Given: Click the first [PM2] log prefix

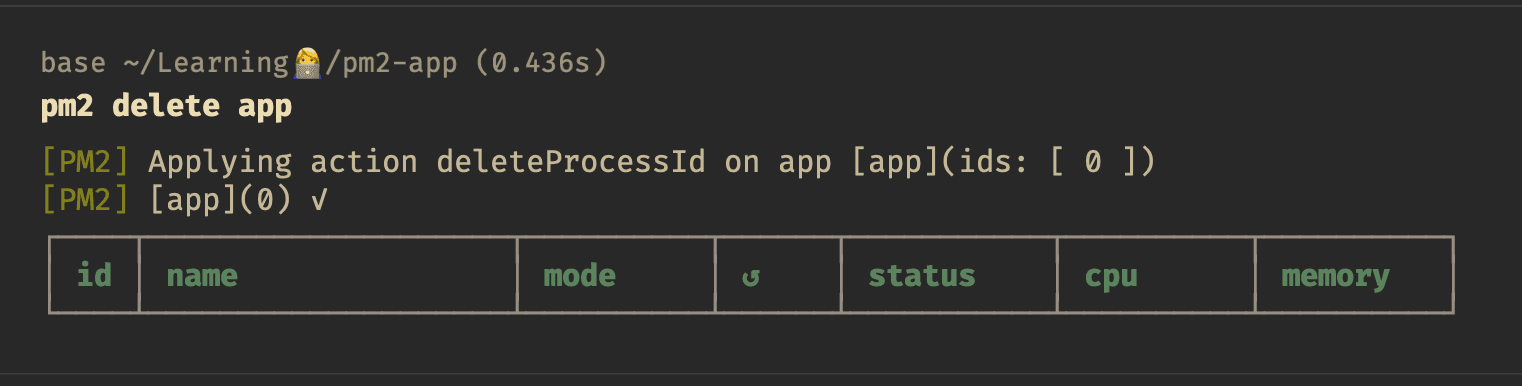Looking at the screenshot, I should (x=85, y=162).
